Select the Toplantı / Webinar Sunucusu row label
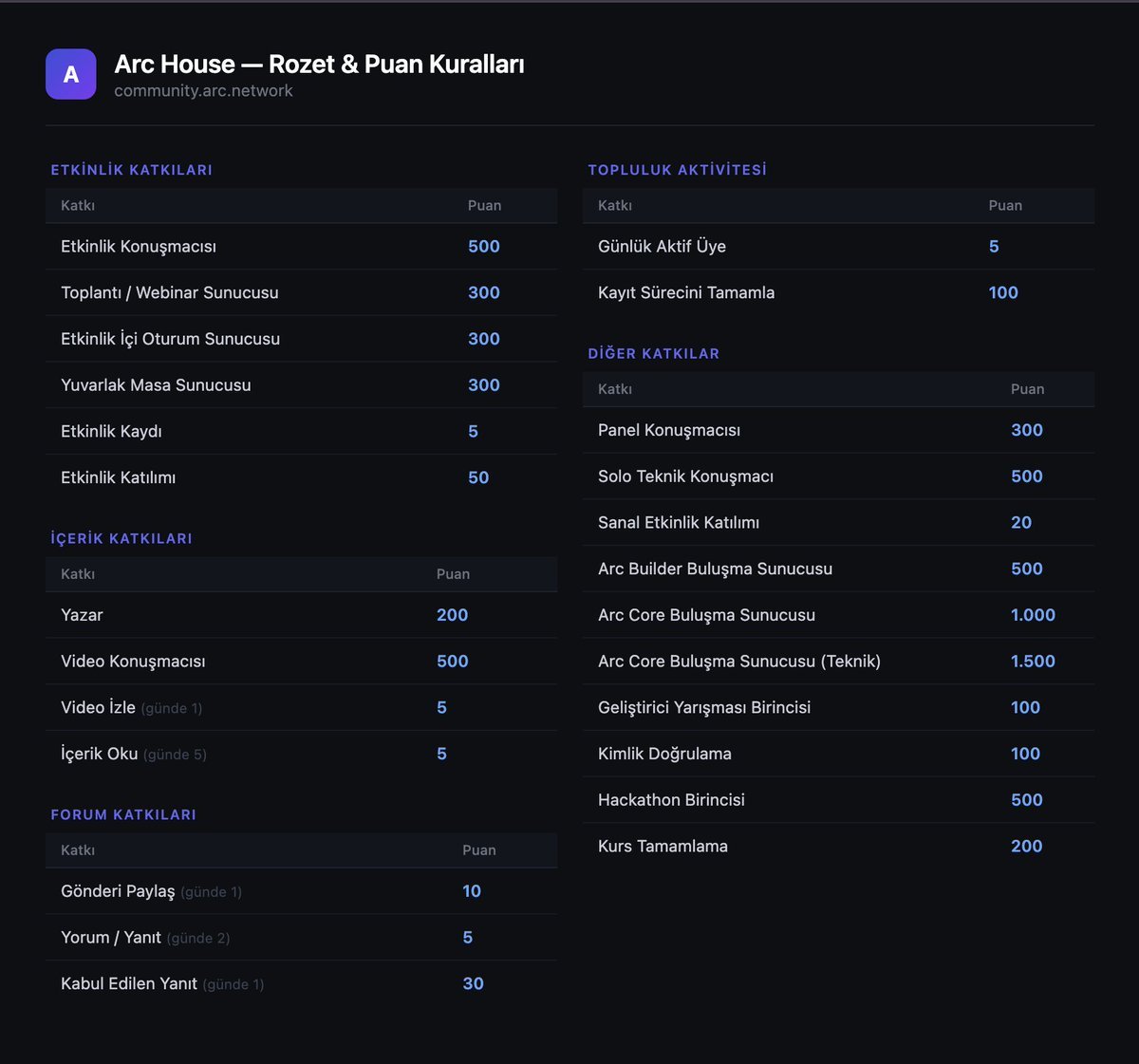 [170, 292]
